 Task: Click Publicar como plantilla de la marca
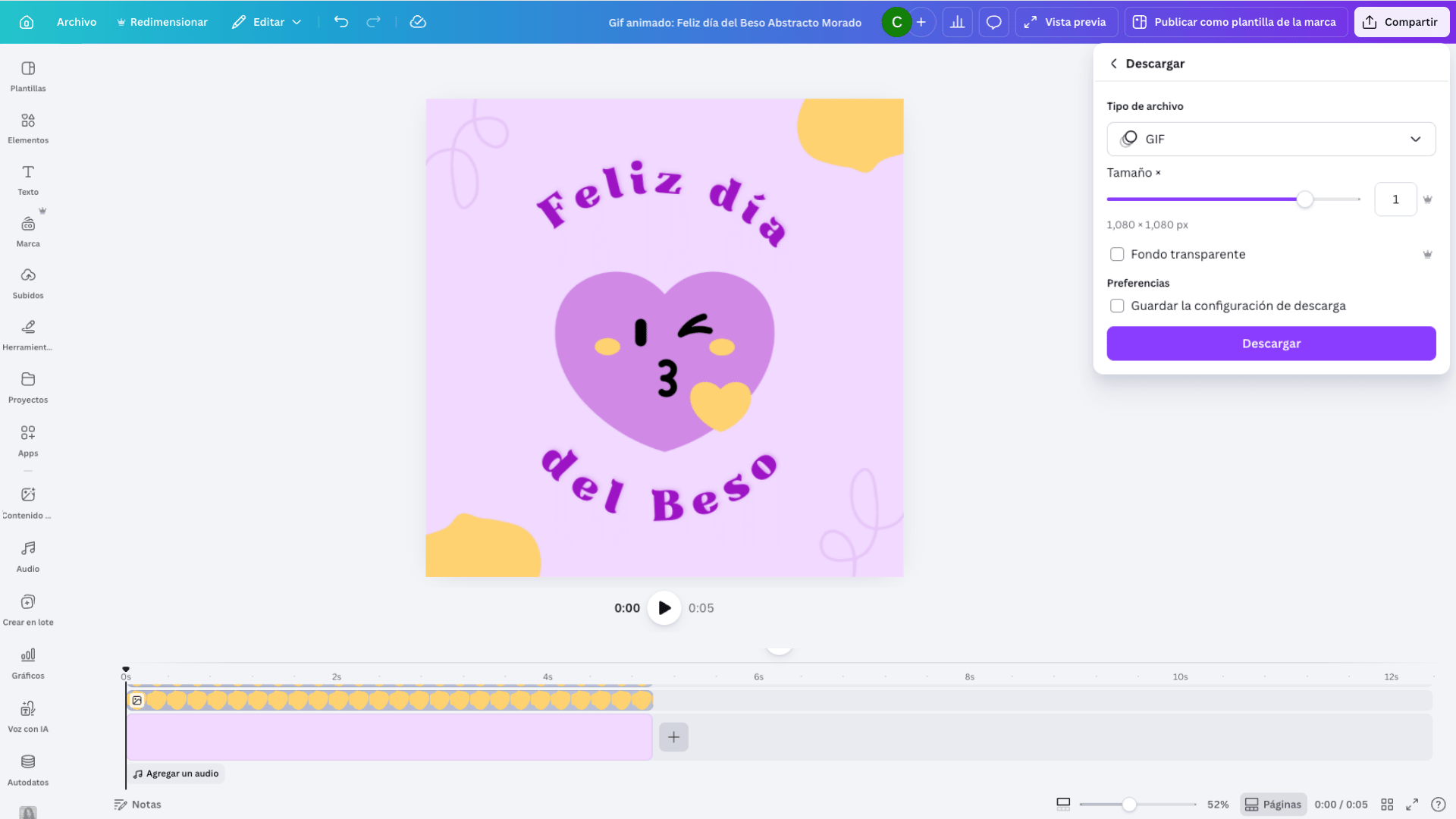[1235, 22]
